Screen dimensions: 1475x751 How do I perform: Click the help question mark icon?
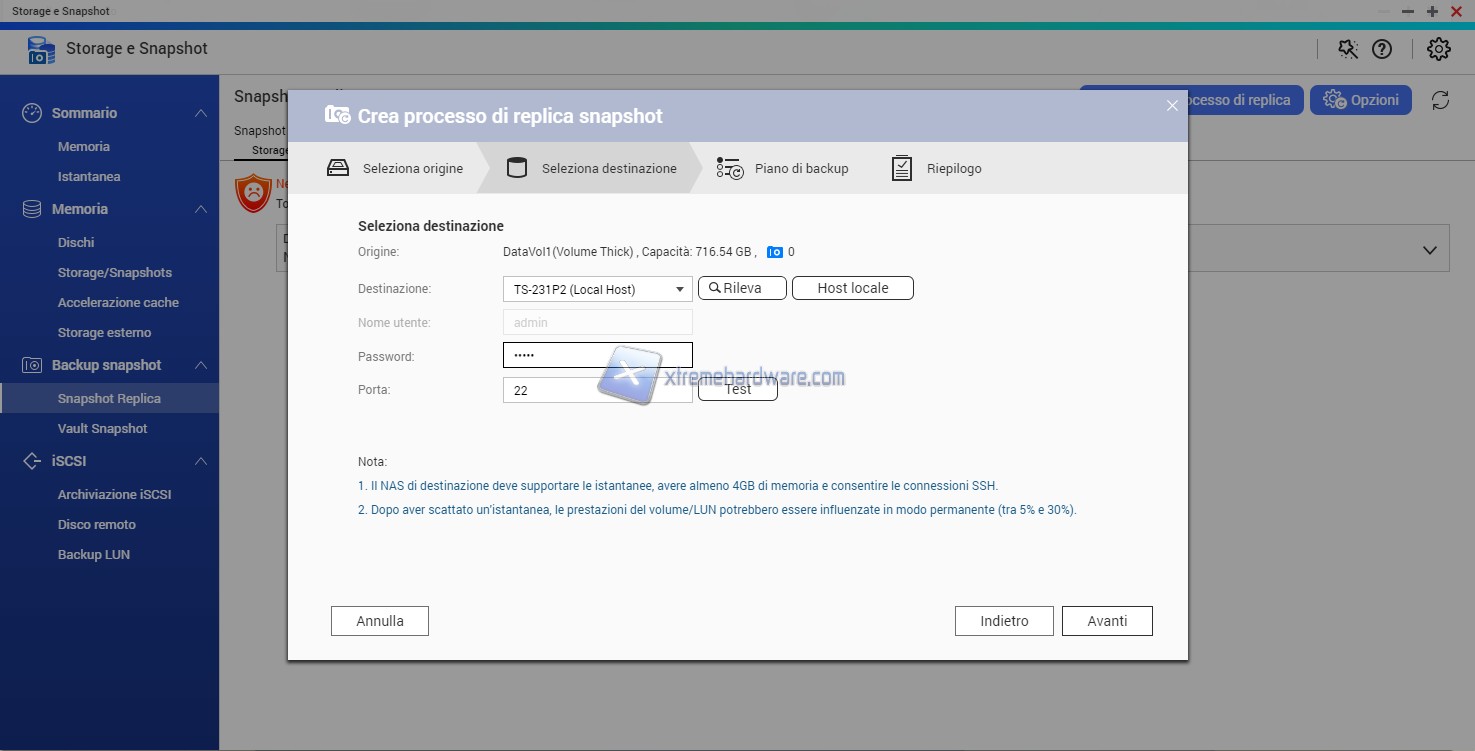(x=1381, y=49)
